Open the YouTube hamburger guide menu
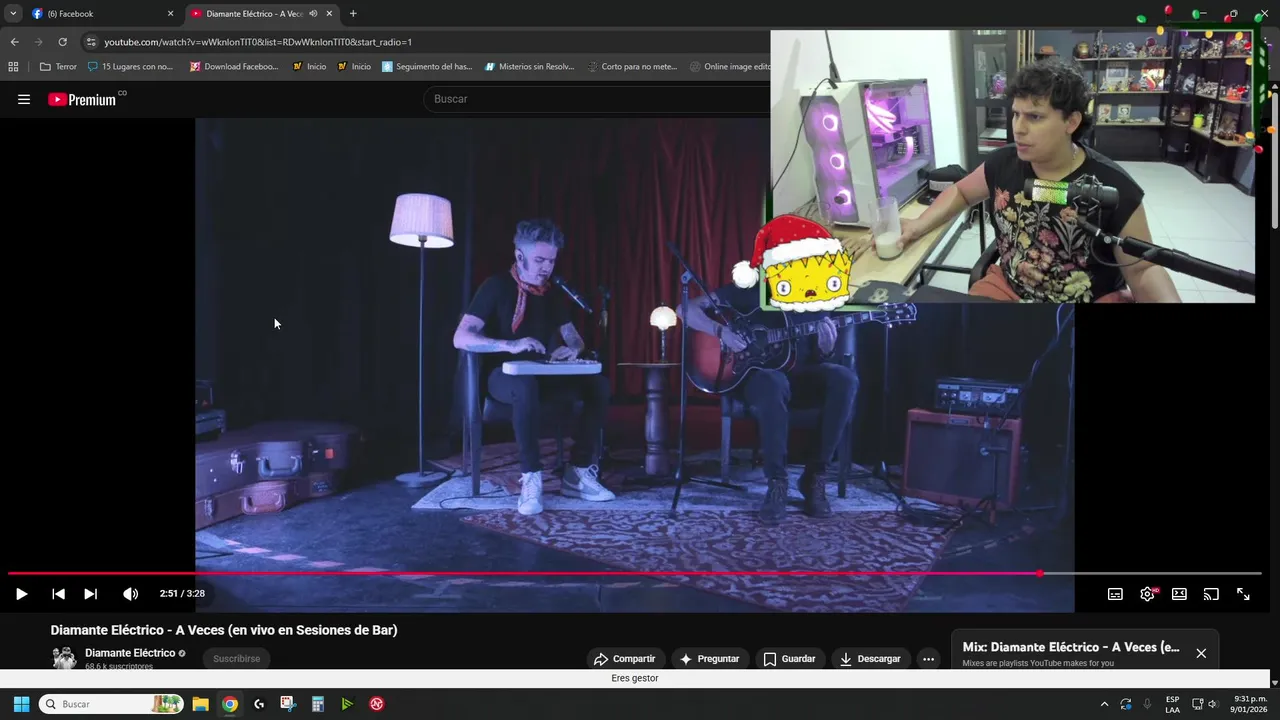1280x720 pixels. click(x=24, y=99)
